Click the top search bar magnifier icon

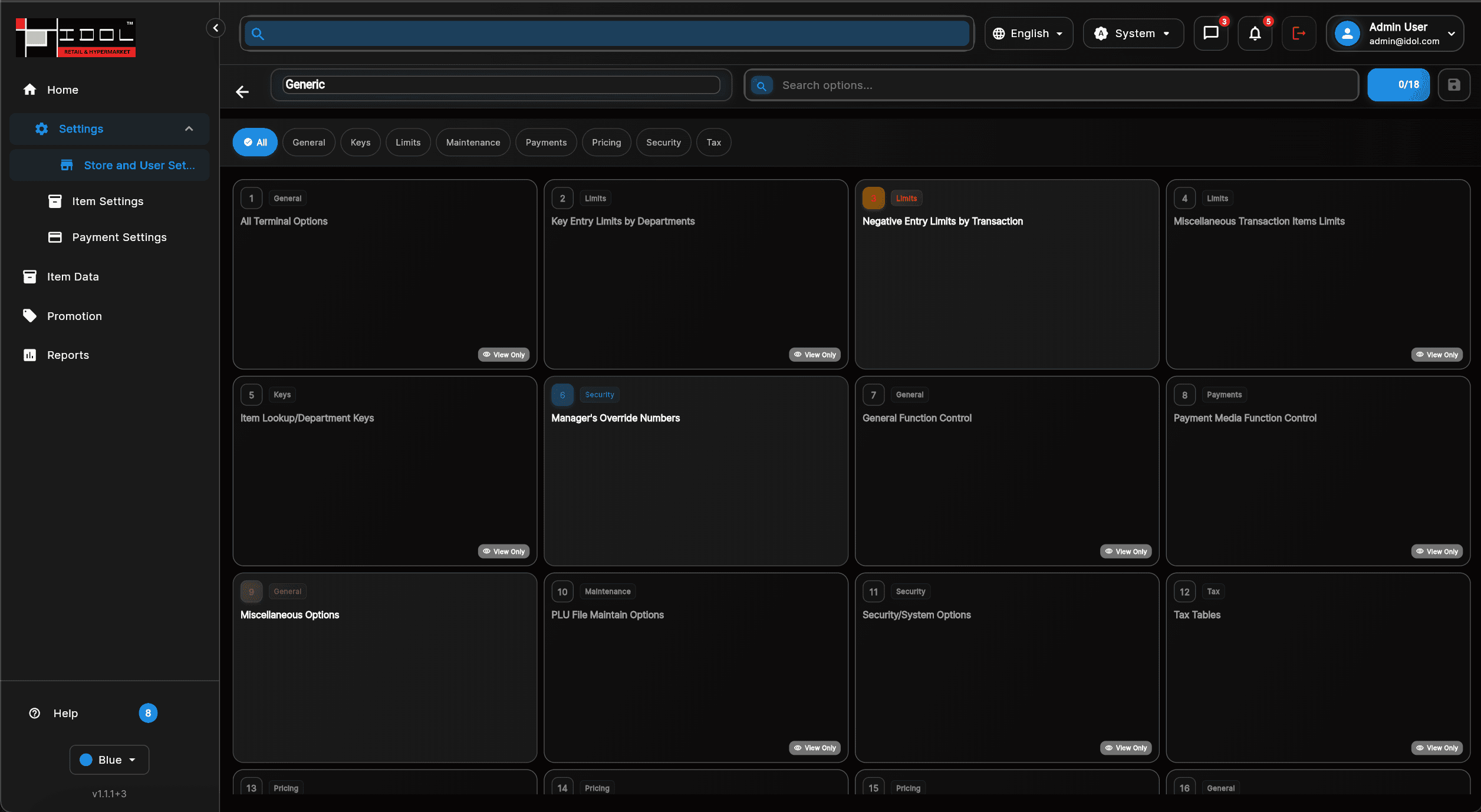[x=258, y=34]
